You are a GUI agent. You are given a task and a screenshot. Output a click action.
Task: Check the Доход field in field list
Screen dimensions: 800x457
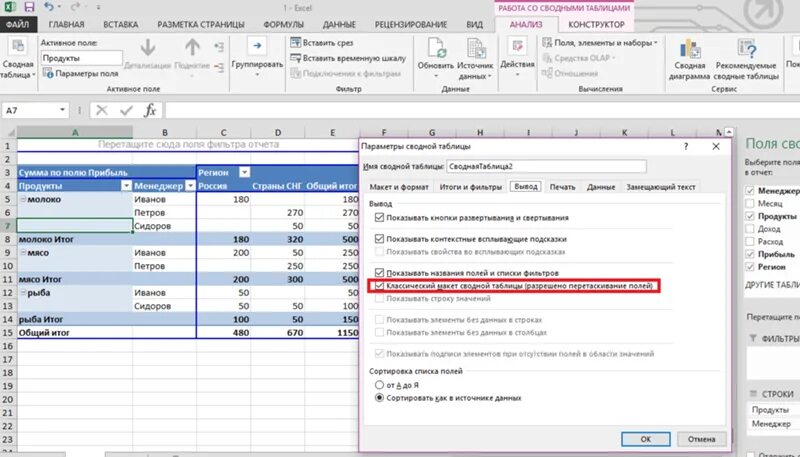(750, 229)
